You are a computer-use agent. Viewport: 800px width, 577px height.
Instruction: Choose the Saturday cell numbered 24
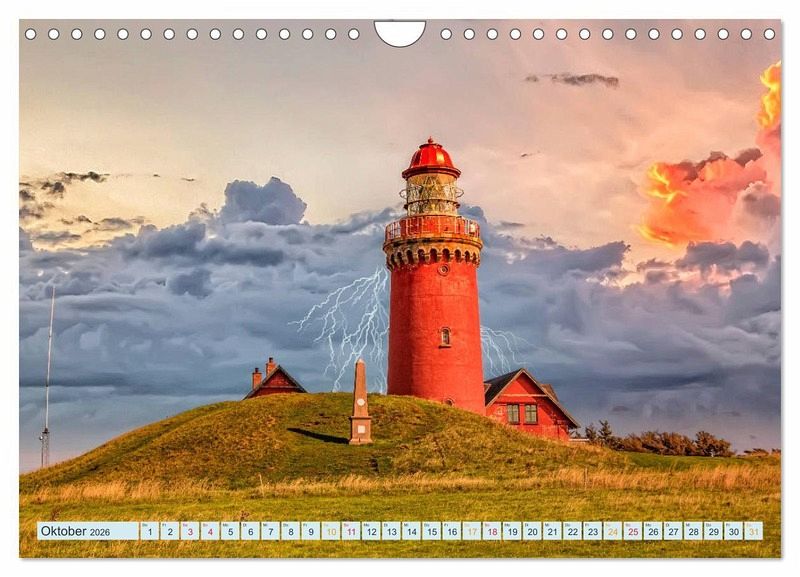pyautogui.click(x=613, y=531)
